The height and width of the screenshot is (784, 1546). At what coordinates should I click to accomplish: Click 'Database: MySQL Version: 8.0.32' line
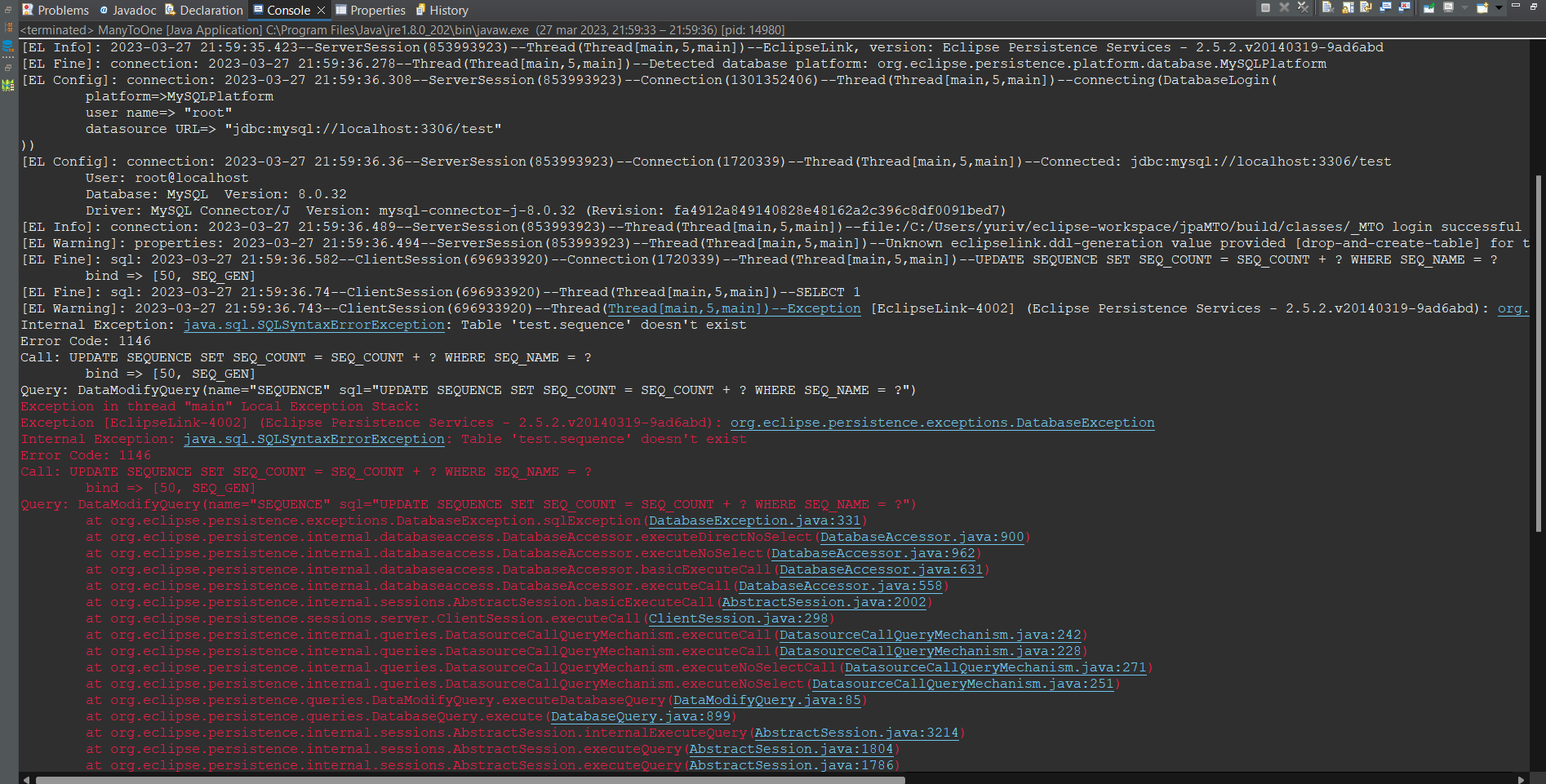point(216,194)
